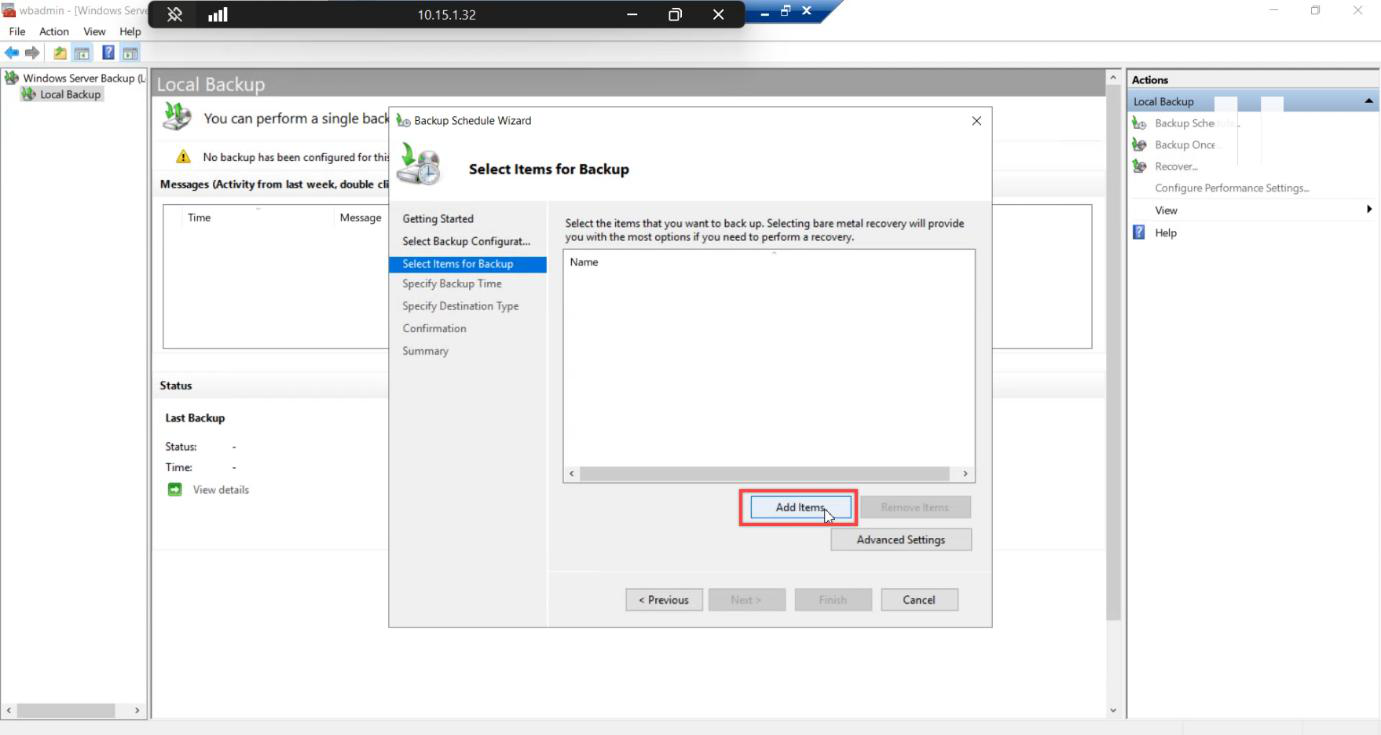Open the View details link
The height and width of the screenshot is (735, 1381).
(220, 489)
